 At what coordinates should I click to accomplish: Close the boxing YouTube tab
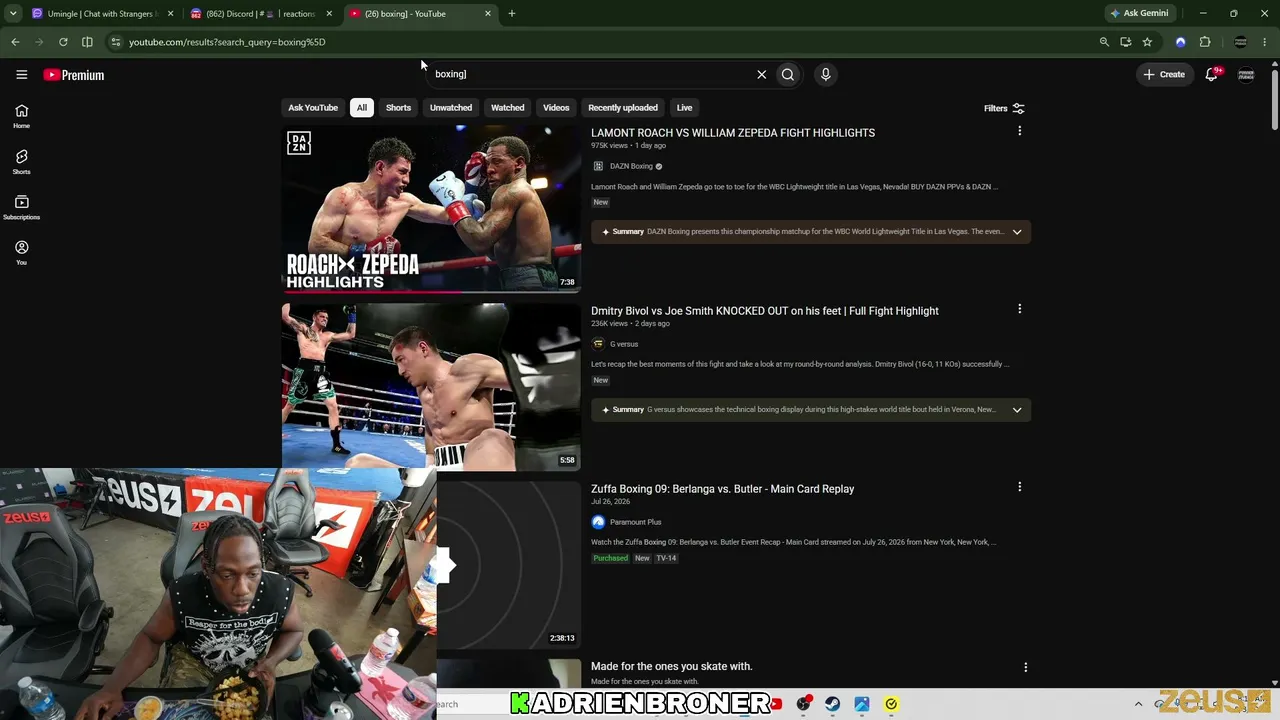tap(488, 14)
